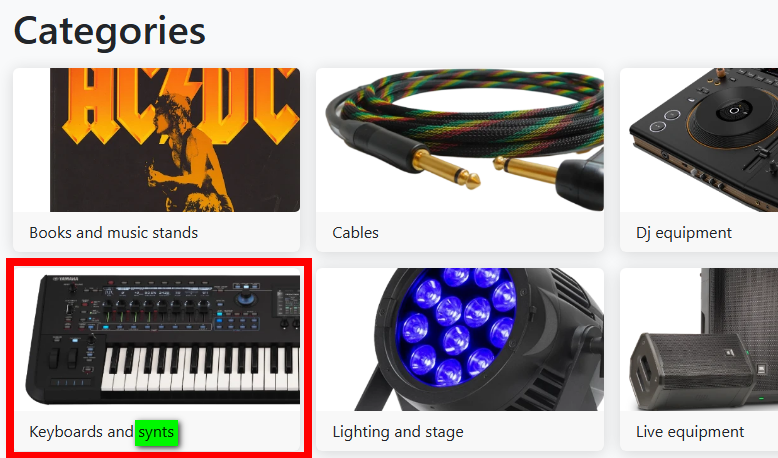This screenshot has height=458, width=778.
Task: Click the Categories heading
Action: point(110,31)
